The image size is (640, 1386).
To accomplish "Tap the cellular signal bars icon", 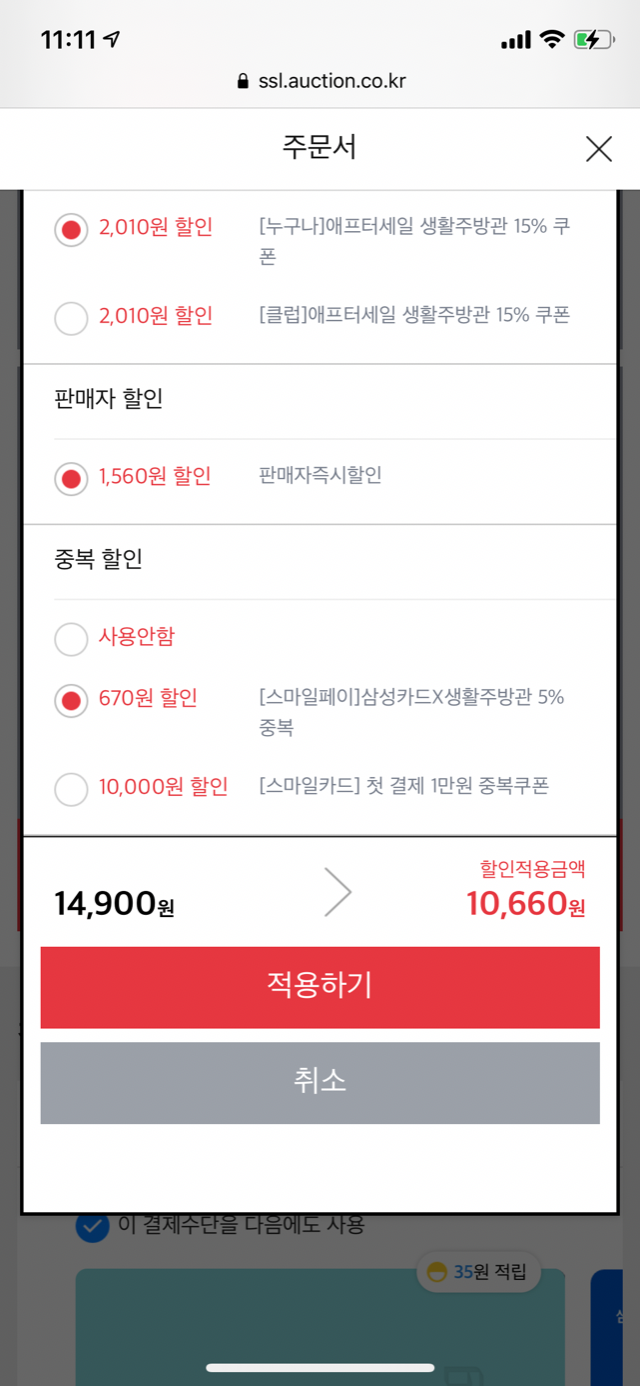I will [515, 40].
